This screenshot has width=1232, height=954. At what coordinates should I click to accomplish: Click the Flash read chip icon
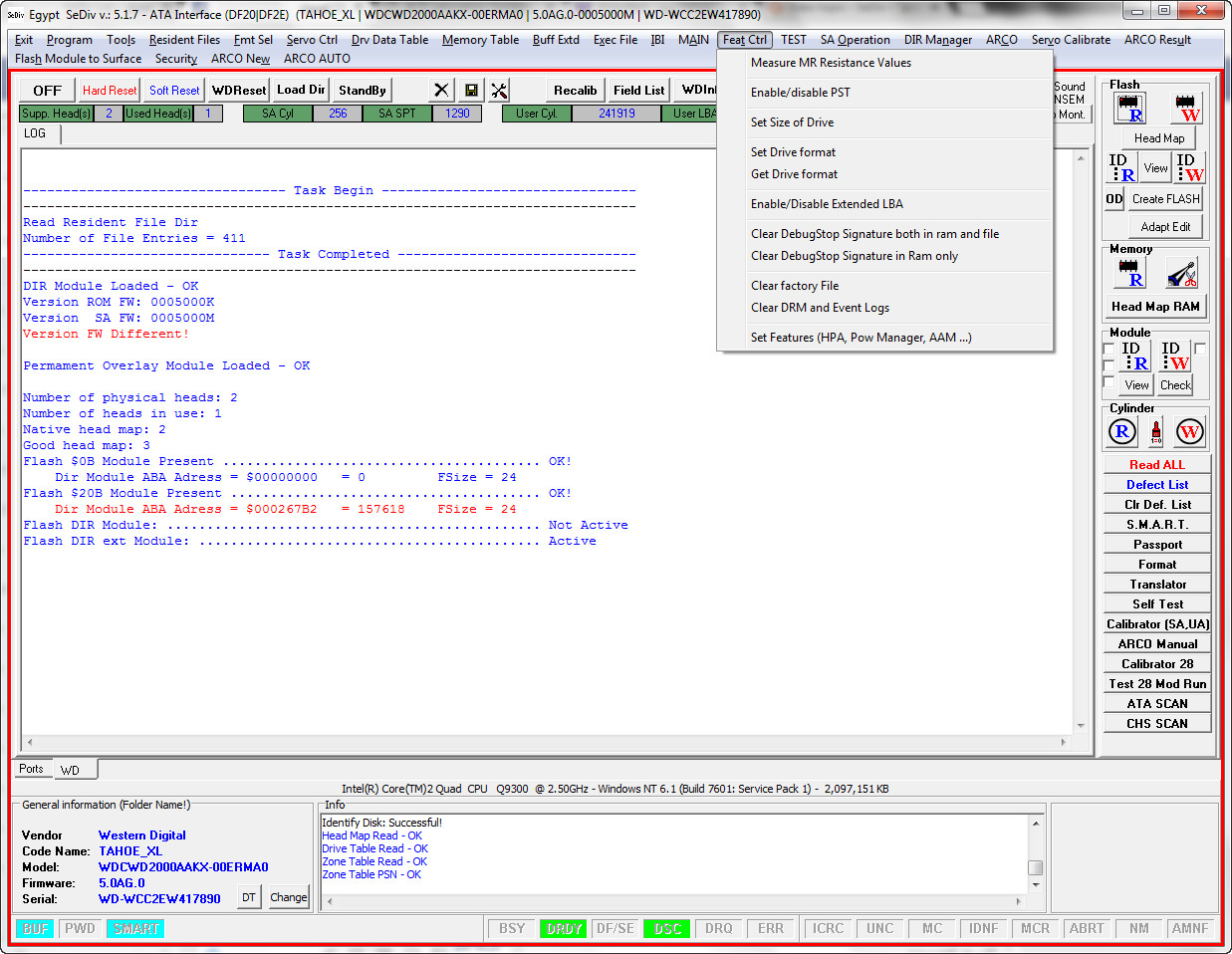[1129, 108]
